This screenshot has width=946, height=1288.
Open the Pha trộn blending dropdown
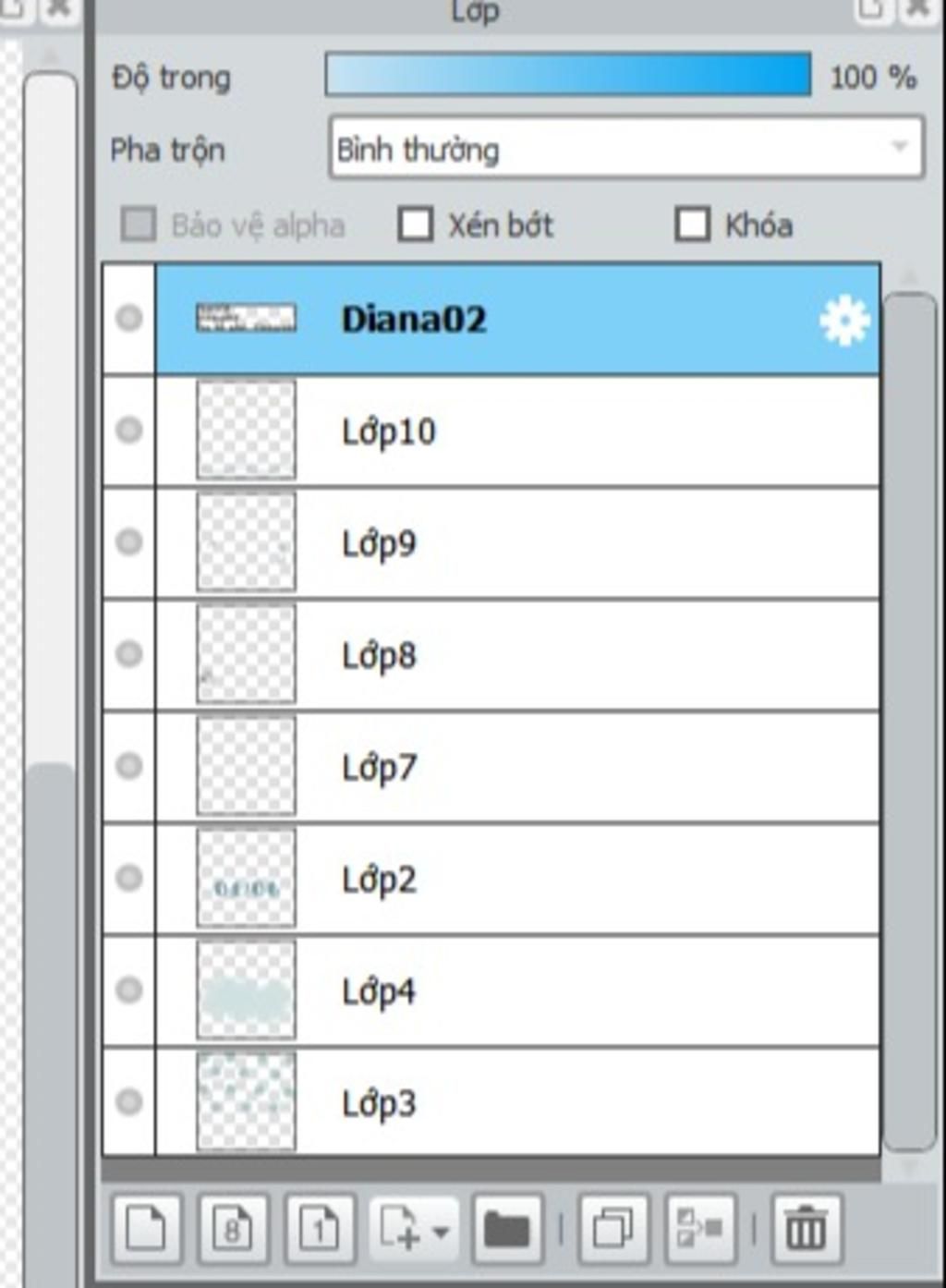coord(626,148)
